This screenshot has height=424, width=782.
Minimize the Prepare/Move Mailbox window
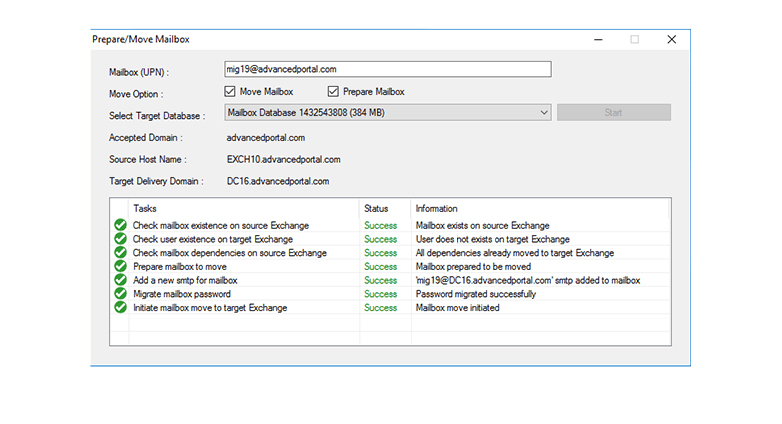coord(598,39)
